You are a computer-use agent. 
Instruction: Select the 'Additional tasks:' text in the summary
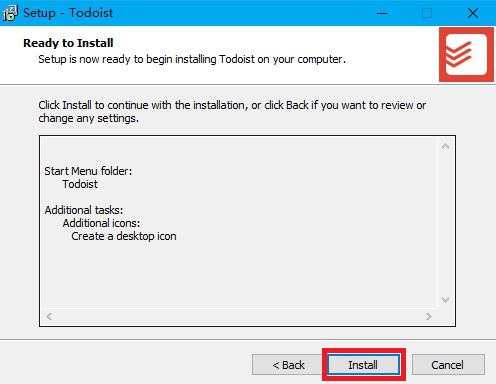click(84, 210)
